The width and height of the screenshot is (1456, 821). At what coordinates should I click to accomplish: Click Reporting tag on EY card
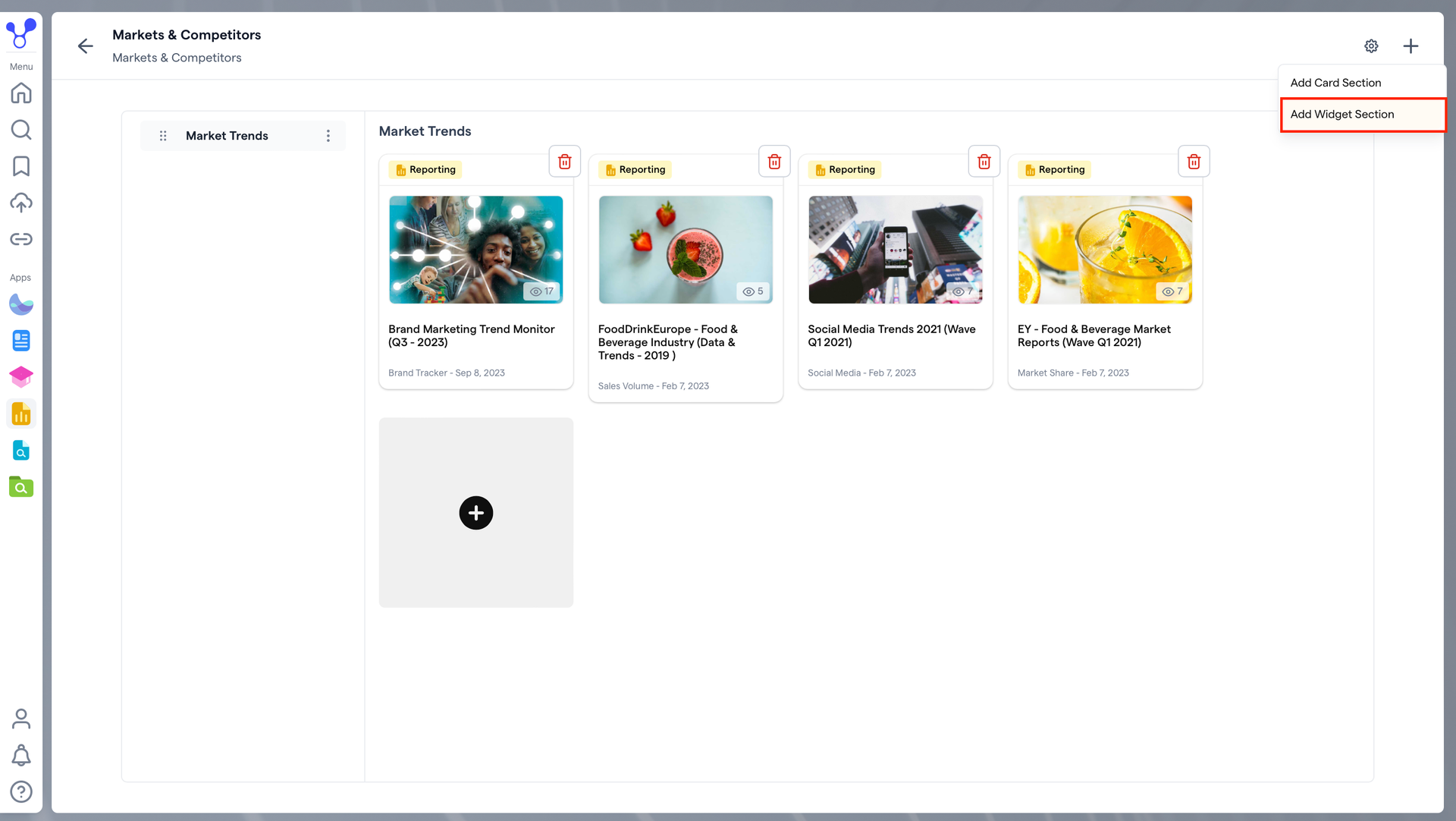coord(1054,170)
